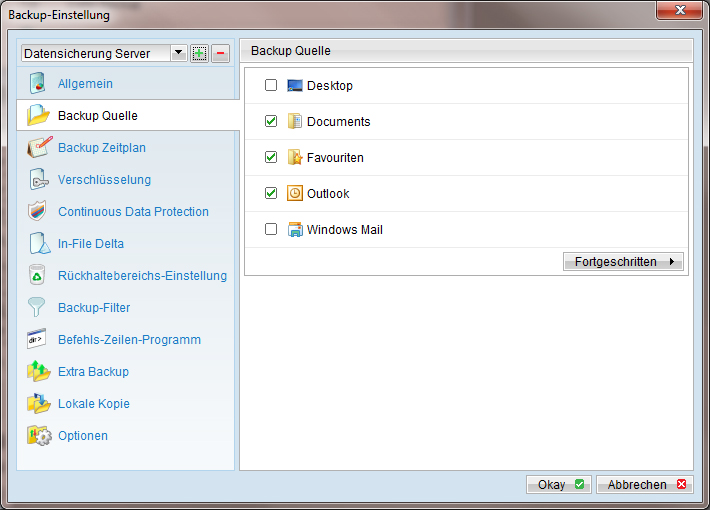The image size is (710, 510).
Task: Click the Favouriten star folder icon
Action: pyautogui.click(x=295, y=157)
